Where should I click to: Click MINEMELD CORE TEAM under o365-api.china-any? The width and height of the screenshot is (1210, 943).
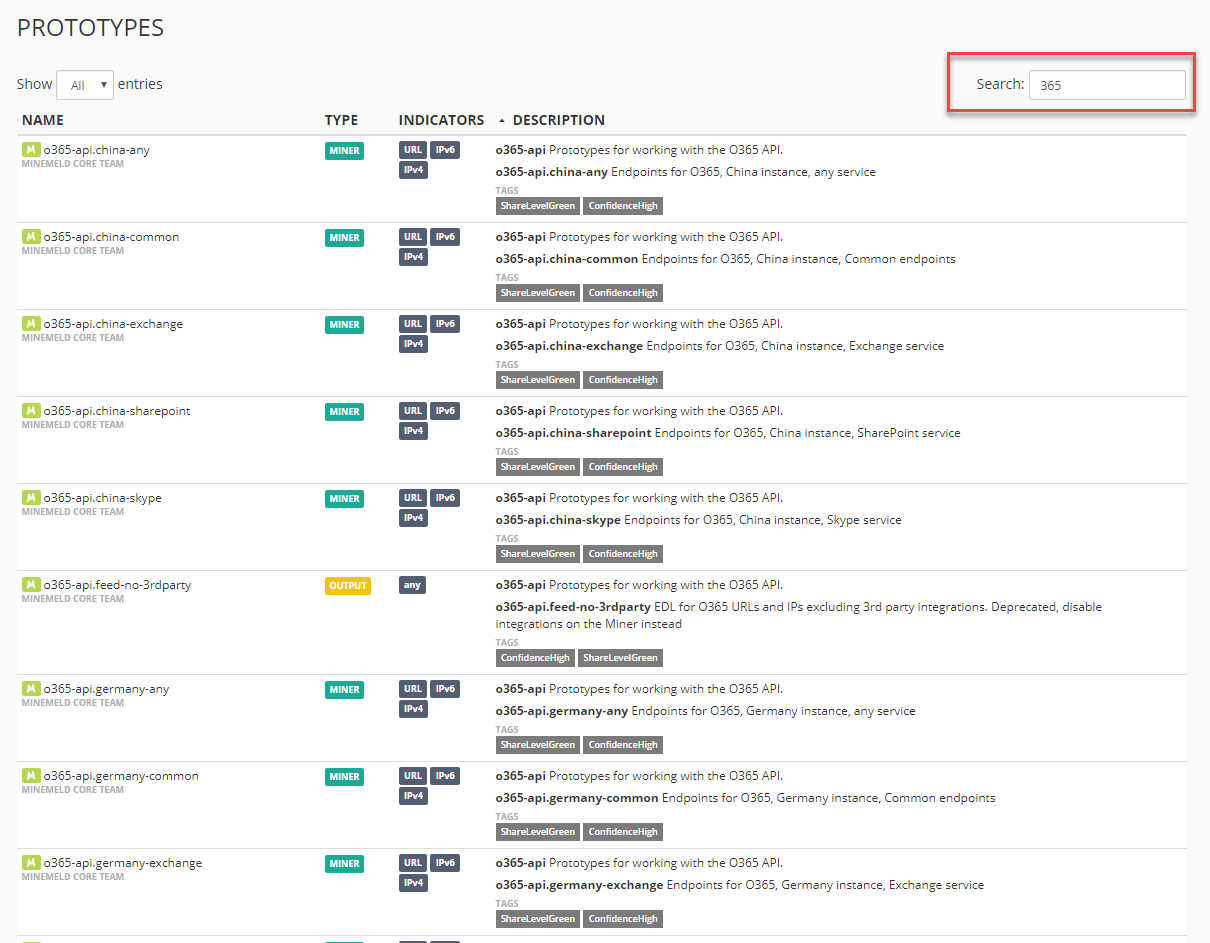point(73,164)
